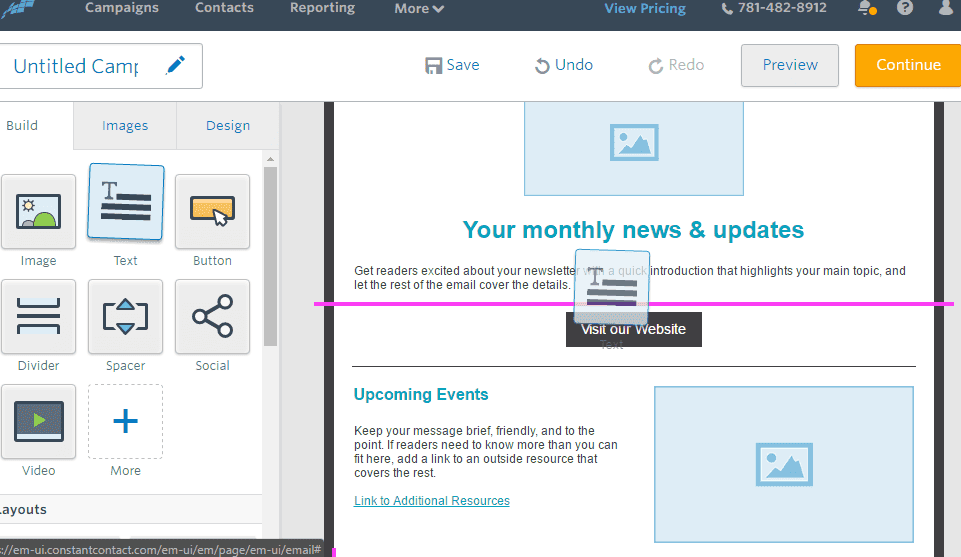Select the Text block icon
The image size is (961, 557).
click(x=126, y=202)
